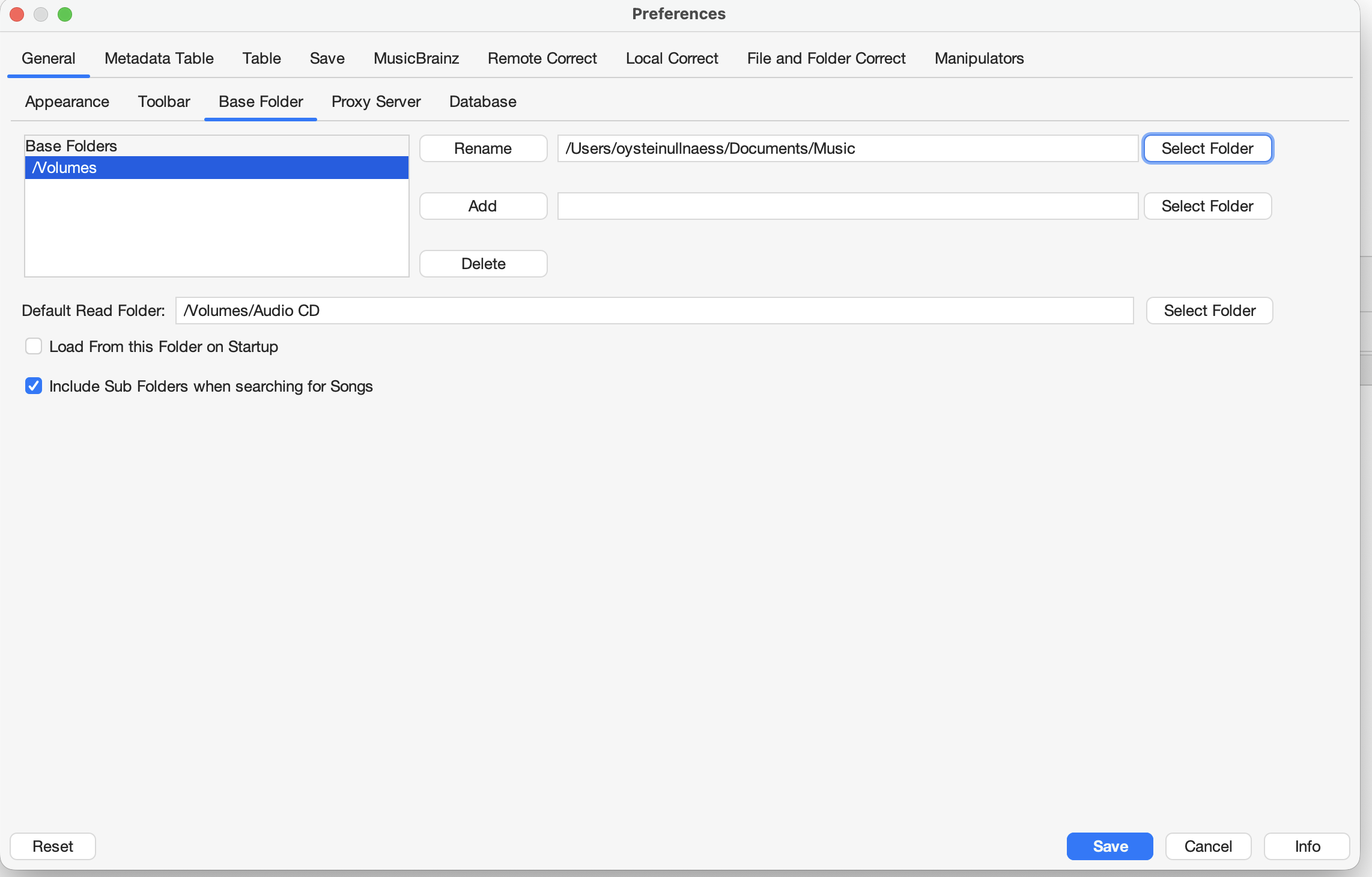Switch to Metadata Table tab

click(x=159, y=58)
